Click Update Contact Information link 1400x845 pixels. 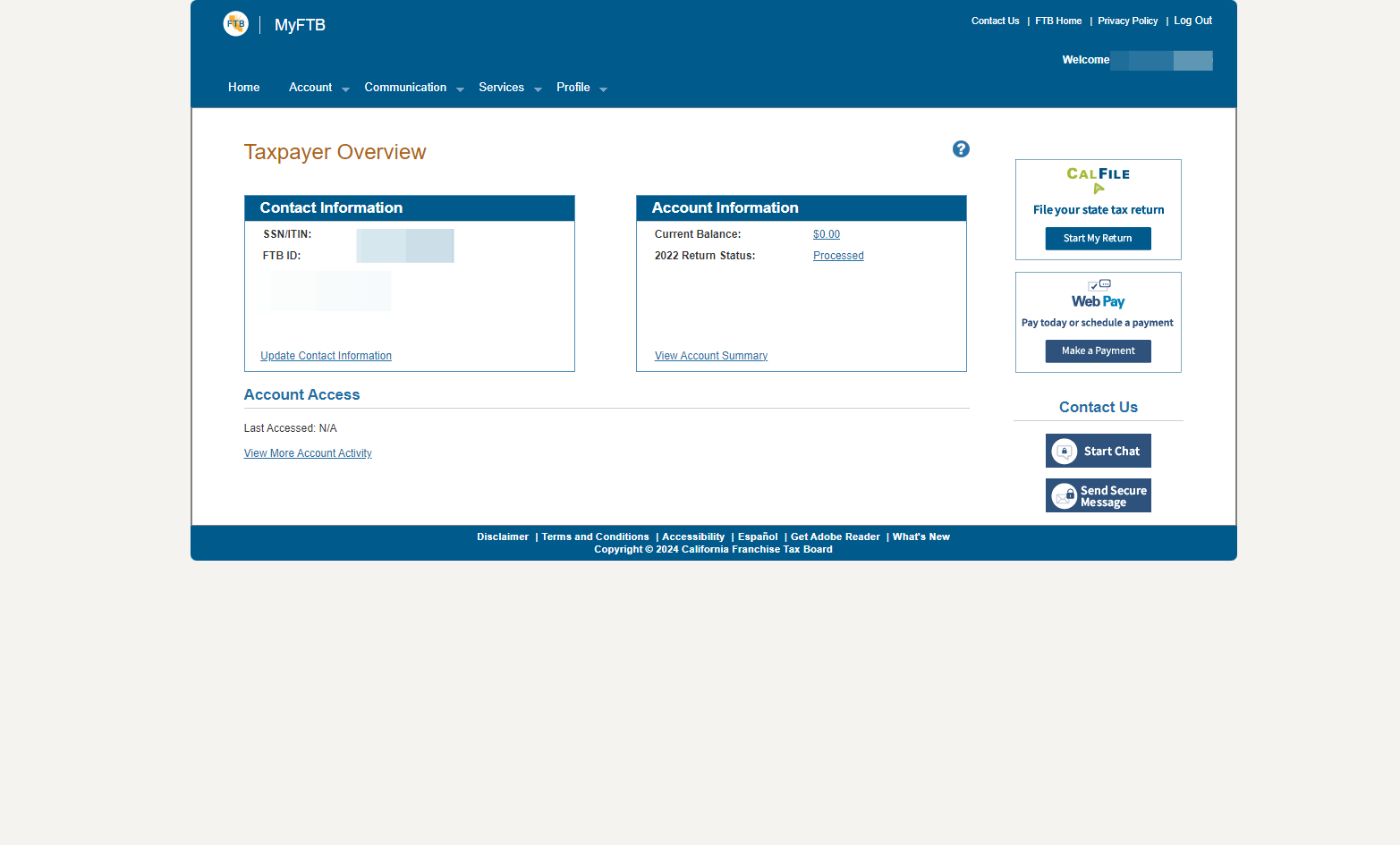tap(326, 356)
